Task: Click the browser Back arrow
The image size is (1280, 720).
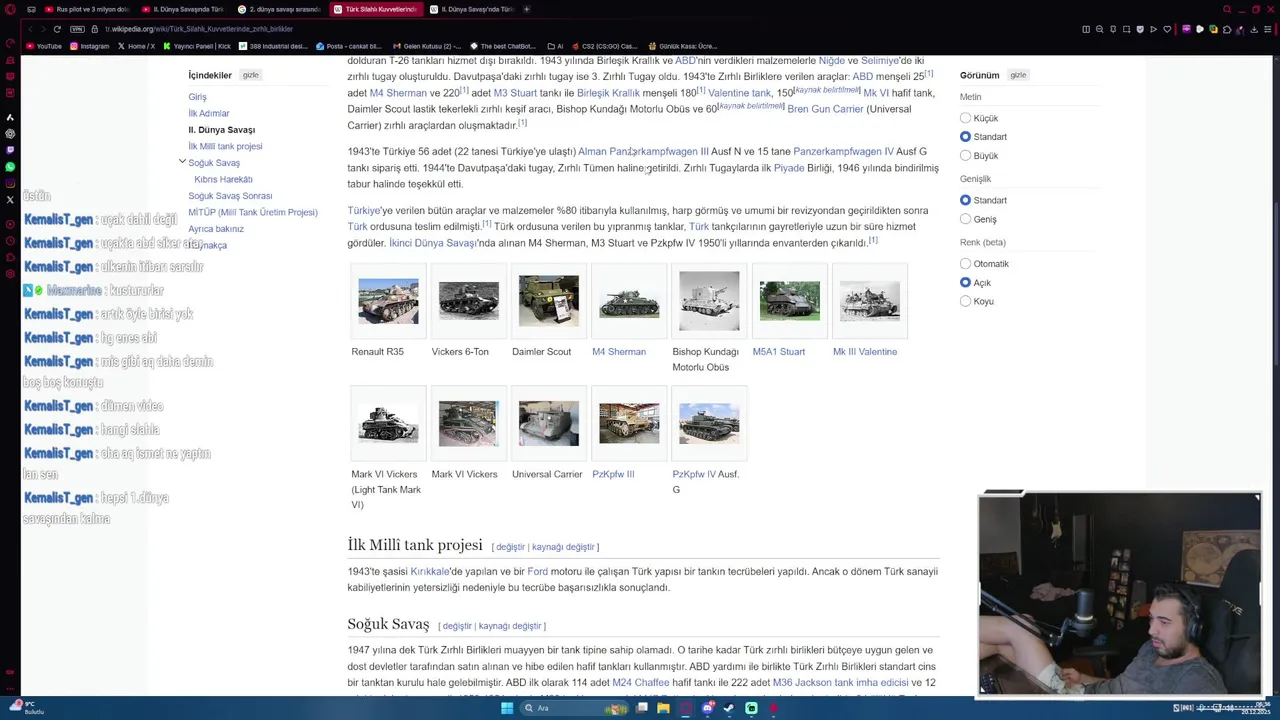Action: 29,29
